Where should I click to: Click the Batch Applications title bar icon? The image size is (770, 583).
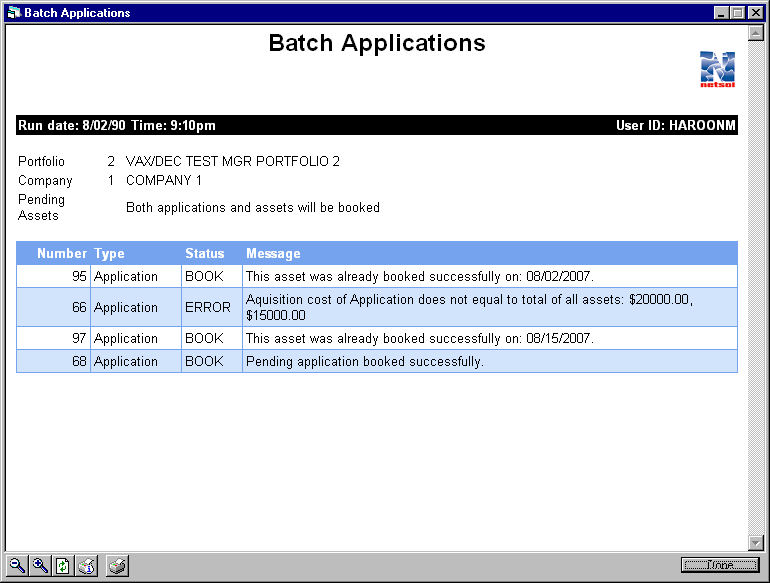14,13
